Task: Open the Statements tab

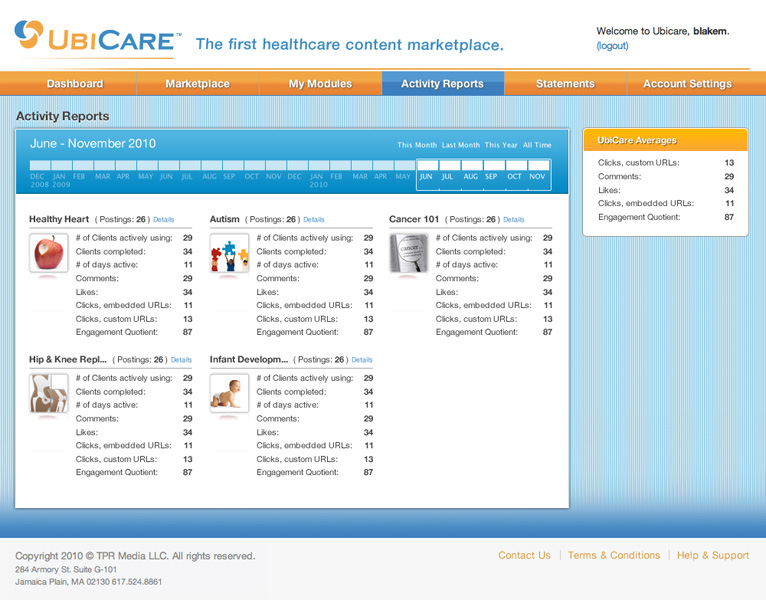Action: [565, 84]
